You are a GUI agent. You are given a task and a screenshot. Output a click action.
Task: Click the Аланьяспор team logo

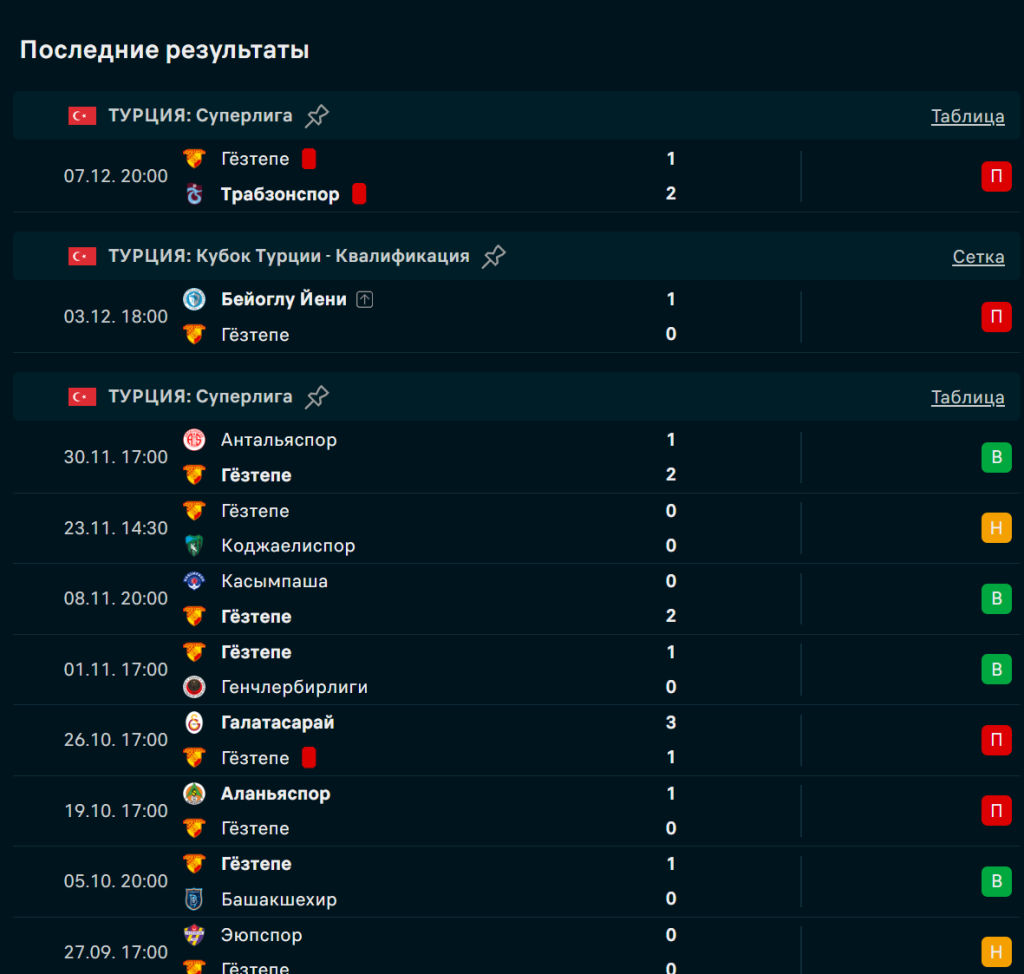(194, 794)
